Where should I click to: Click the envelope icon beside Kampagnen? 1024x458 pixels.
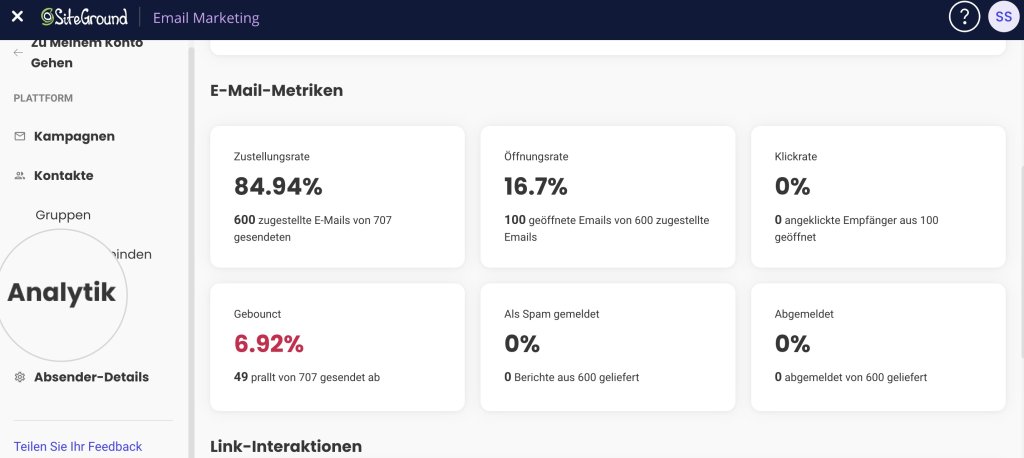click(x=20, y=136)
